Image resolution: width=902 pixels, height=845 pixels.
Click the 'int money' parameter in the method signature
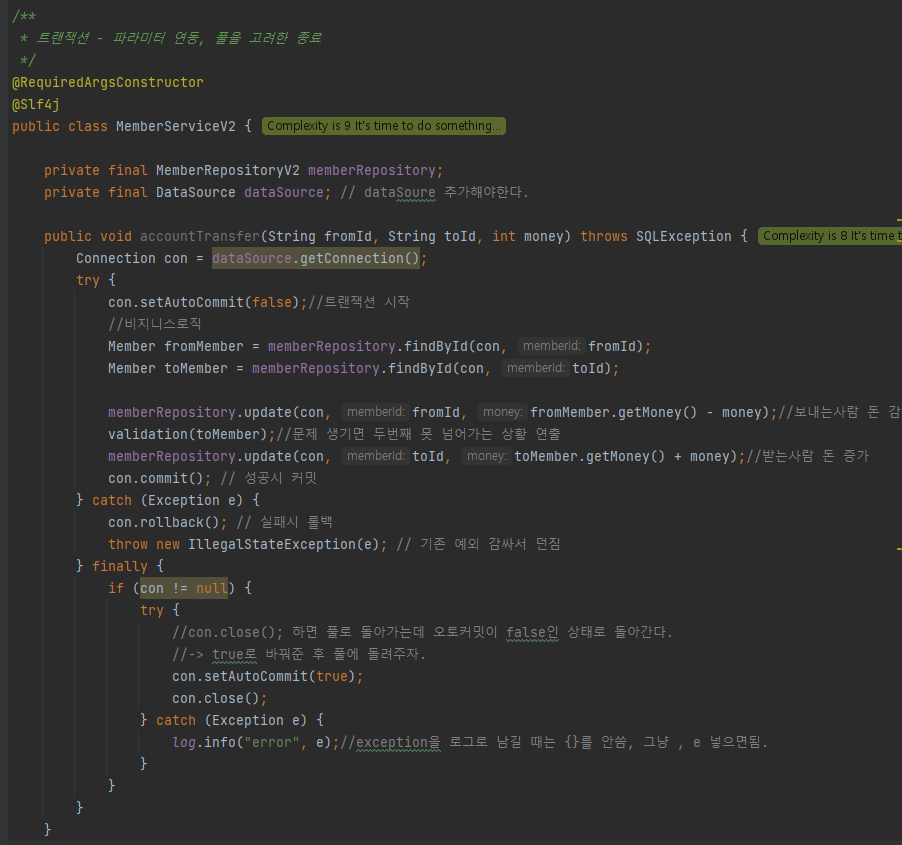528,236
